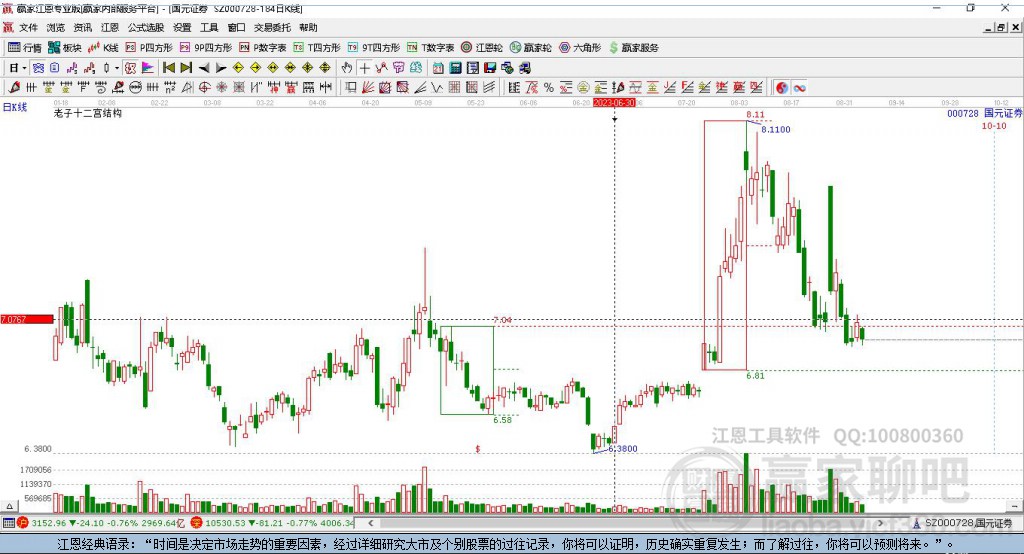1024x554 pixels.
Task: Open the 板块 sector view
Action: 65,47
